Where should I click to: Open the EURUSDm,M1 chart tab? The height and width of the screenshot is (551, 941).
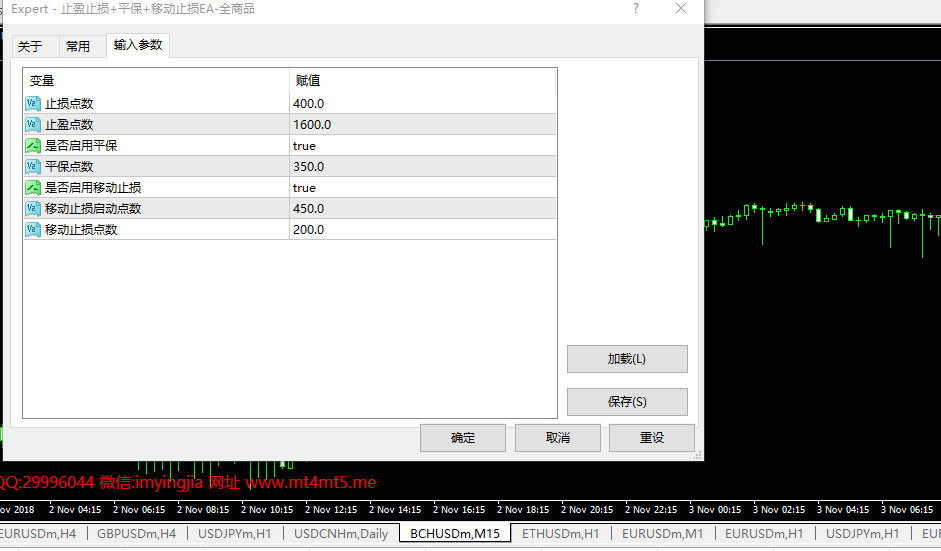tap(663, 534)
